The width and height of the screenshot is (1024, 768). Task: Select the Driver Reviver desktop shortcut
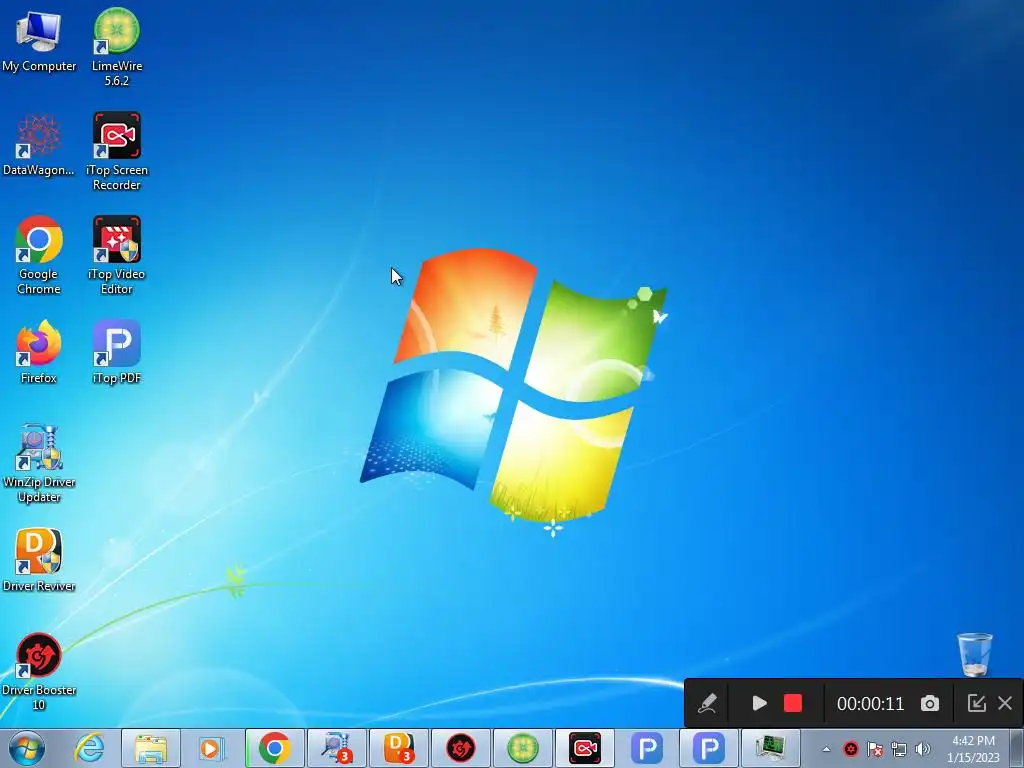click(x=39, y=560)
